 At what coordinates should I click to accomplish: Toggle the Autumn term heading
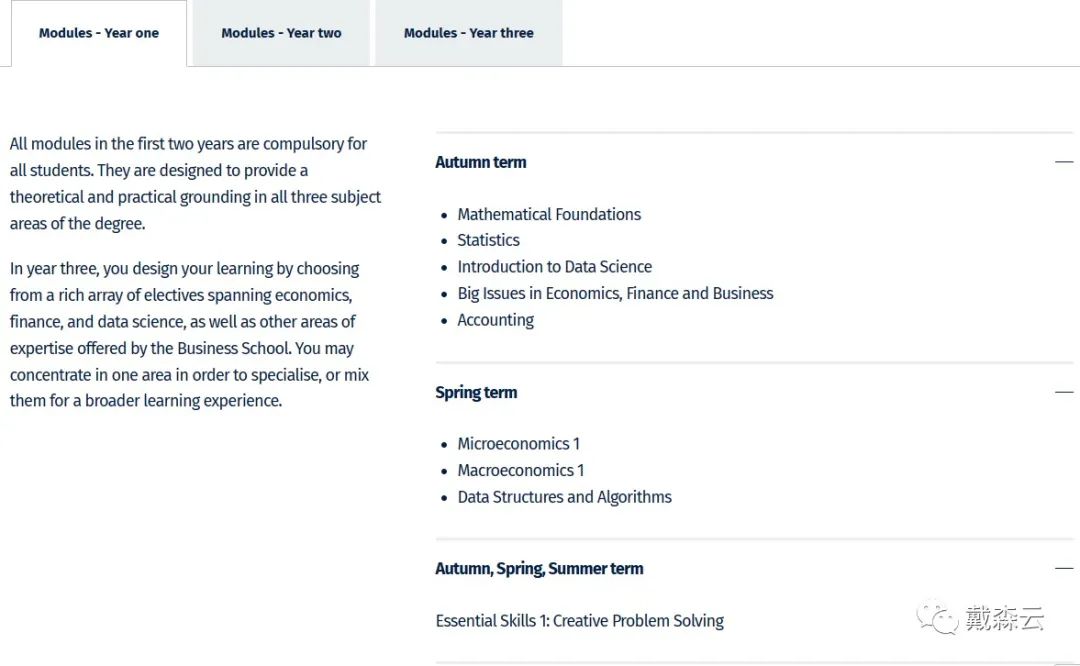[x=481, y=162]
